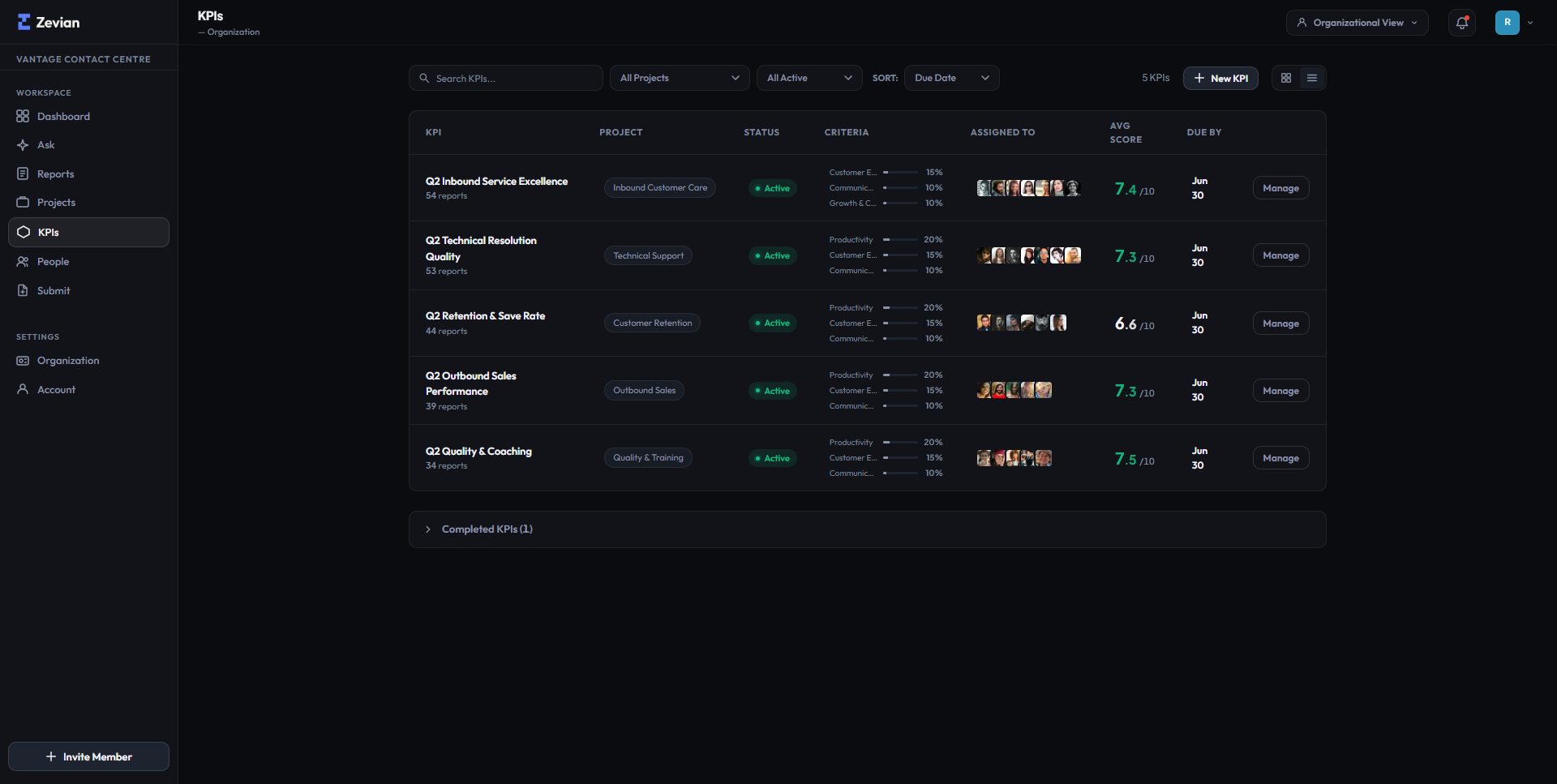Click the Reports sidebar icon
The image size is (1557, 784).
23,174
